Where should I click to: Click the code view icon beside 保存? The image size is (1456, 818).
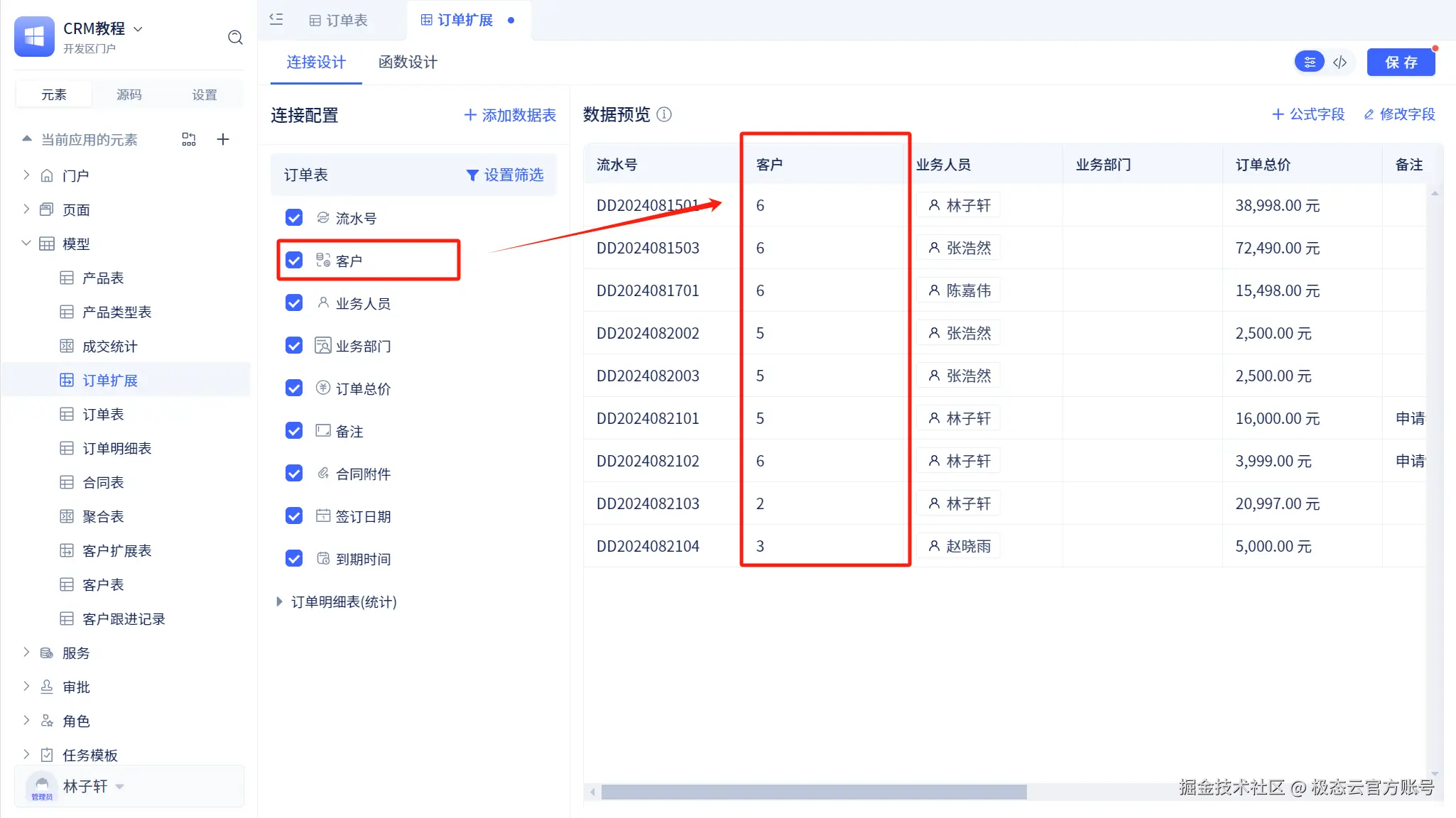(x=1340, y=62)
